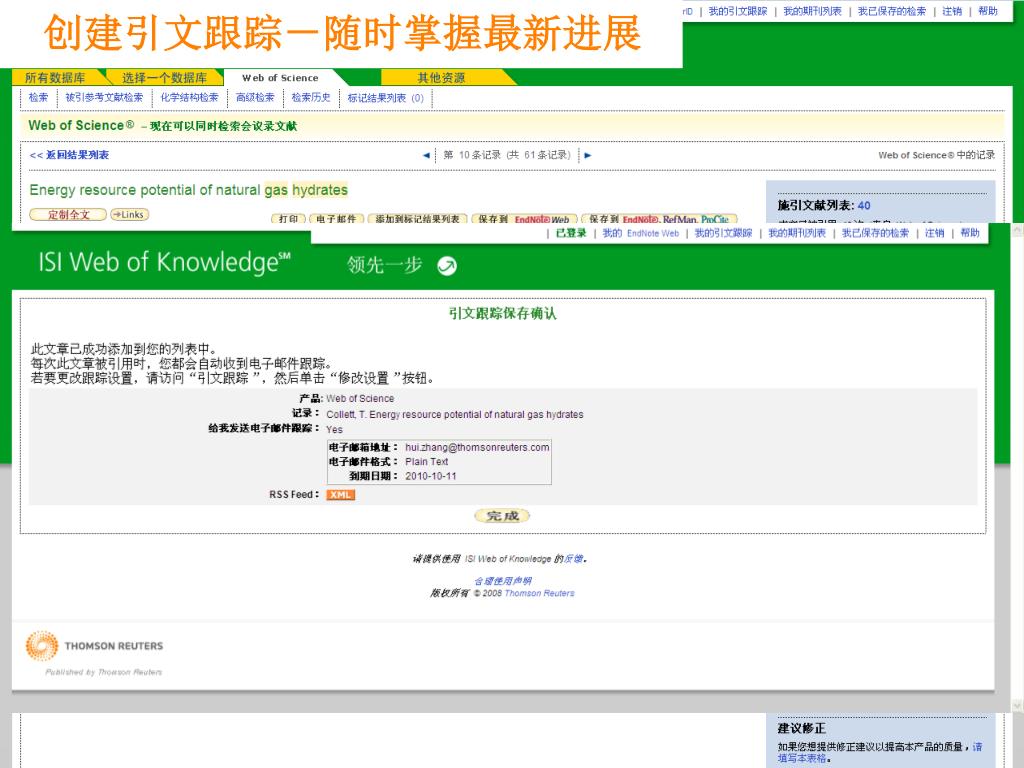
Task: Open 我的期刊列表 in confirmation window
Action: (797, 233)
